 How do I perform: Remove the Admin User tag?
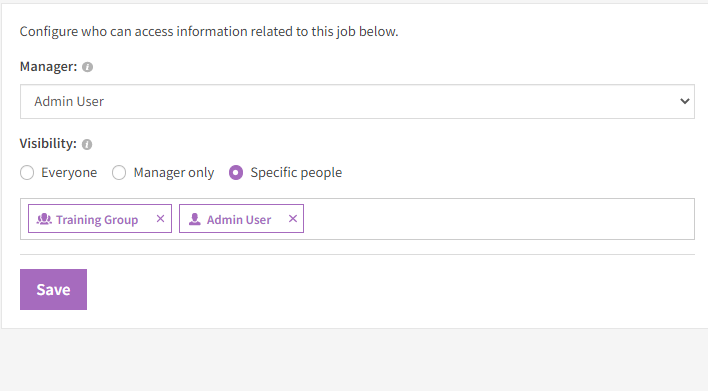[293, 219]
